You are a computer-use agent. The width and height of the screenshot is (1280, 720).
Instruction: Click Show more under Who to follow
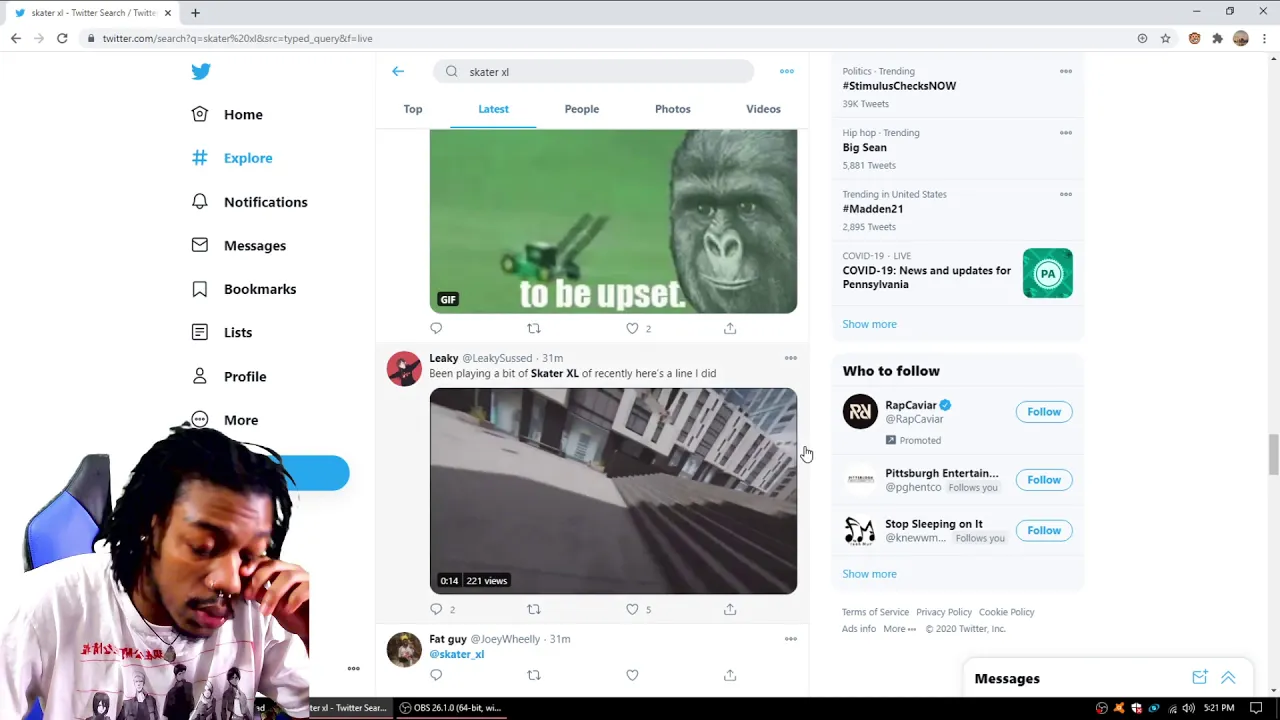tap(869, 574)
